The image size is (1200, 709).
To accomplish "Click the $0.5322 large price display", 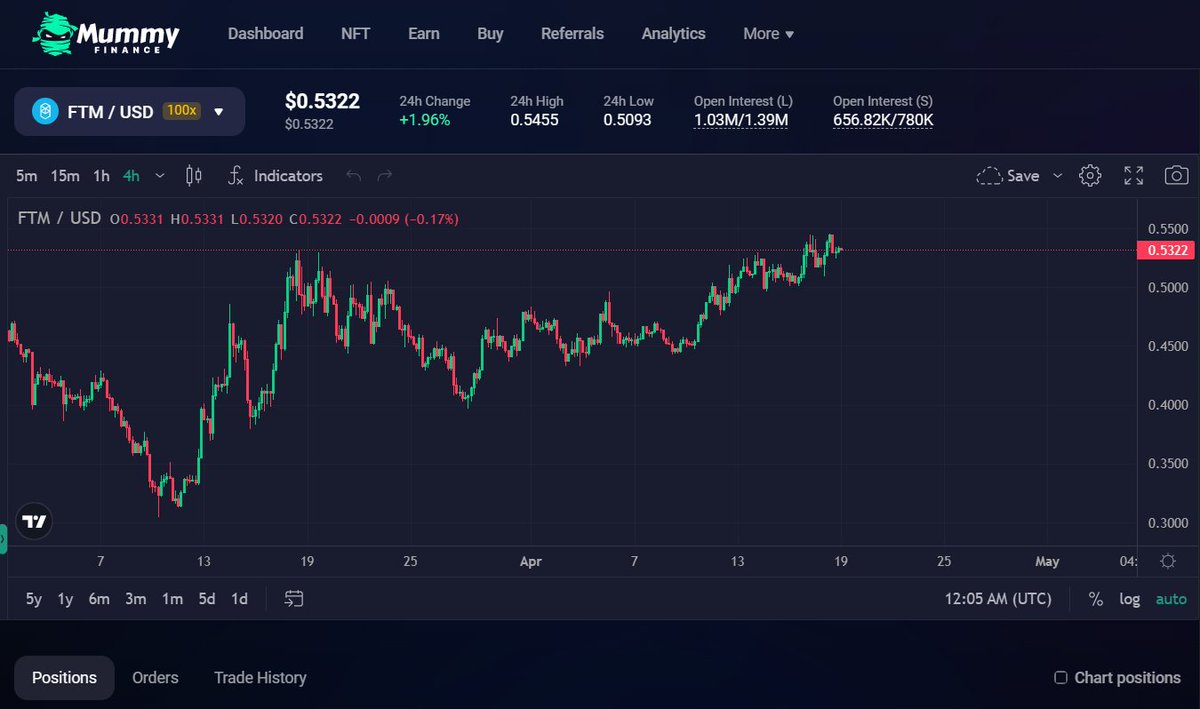I will click(322, 101).
